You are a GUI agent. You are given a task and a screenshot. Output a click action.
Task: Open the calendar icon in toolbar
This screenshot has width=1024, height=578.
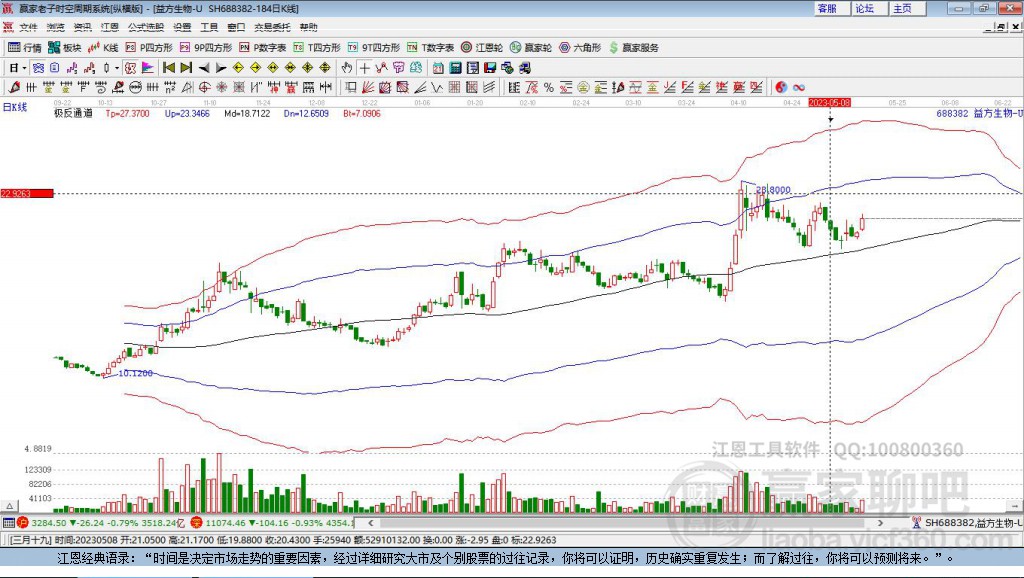(x=438, y=67)
